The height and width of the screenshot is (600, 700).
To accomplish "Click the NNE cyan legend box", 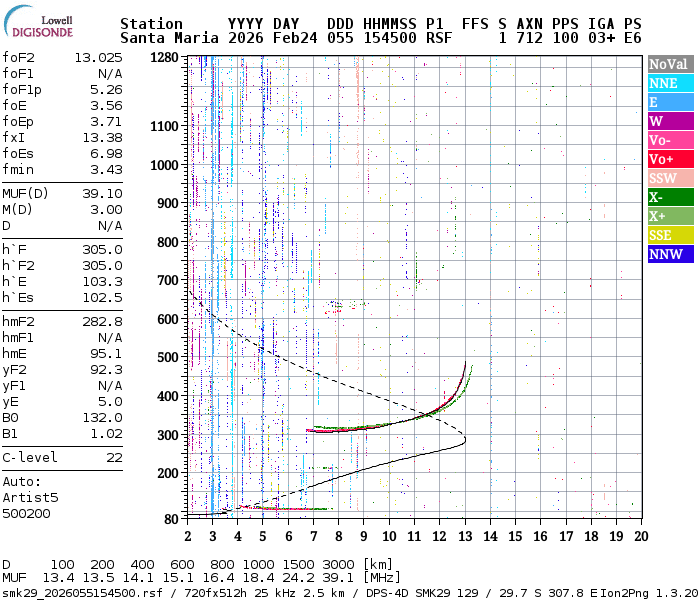I will point(671,83).
